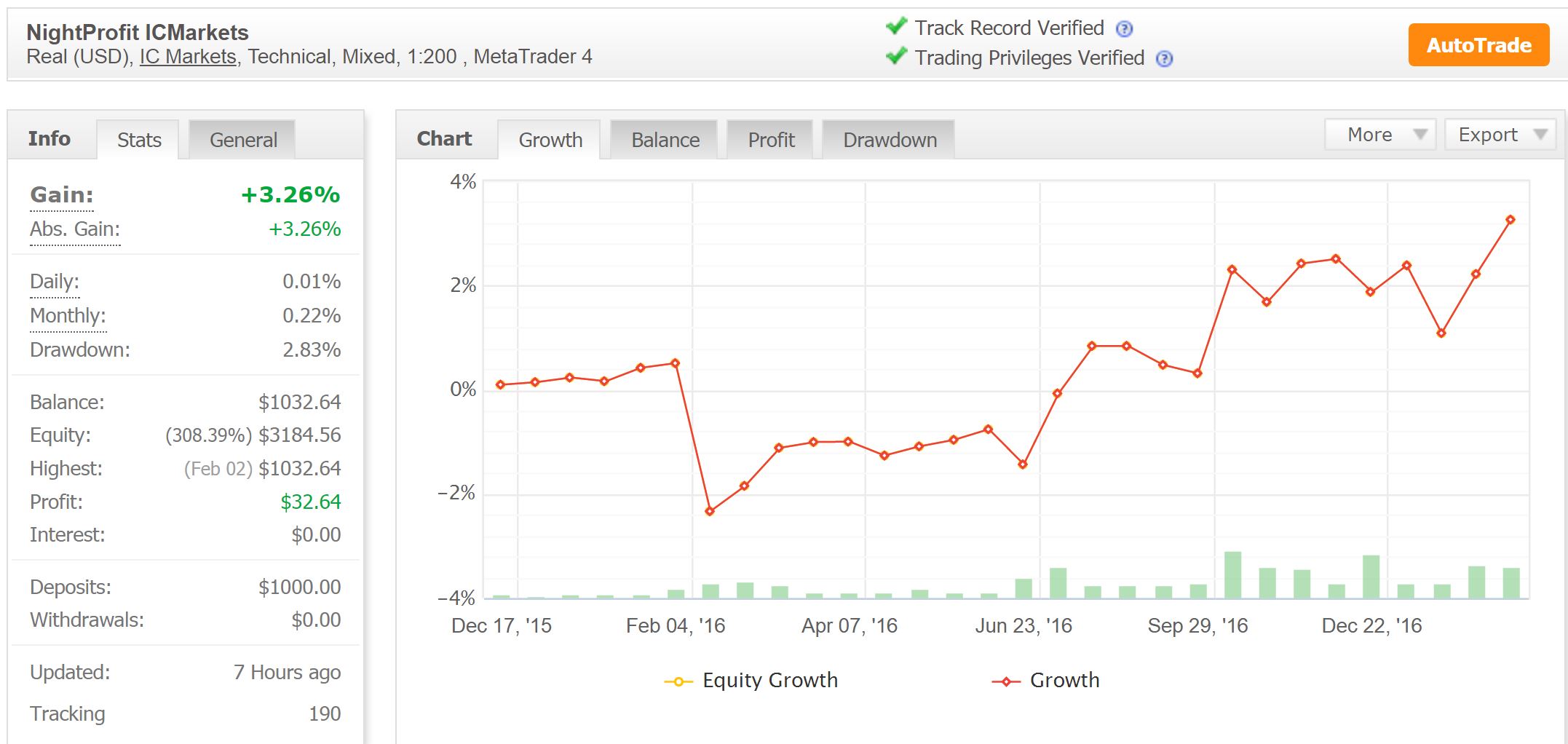Toggle the Growth legend marker

pos(1005,681)
